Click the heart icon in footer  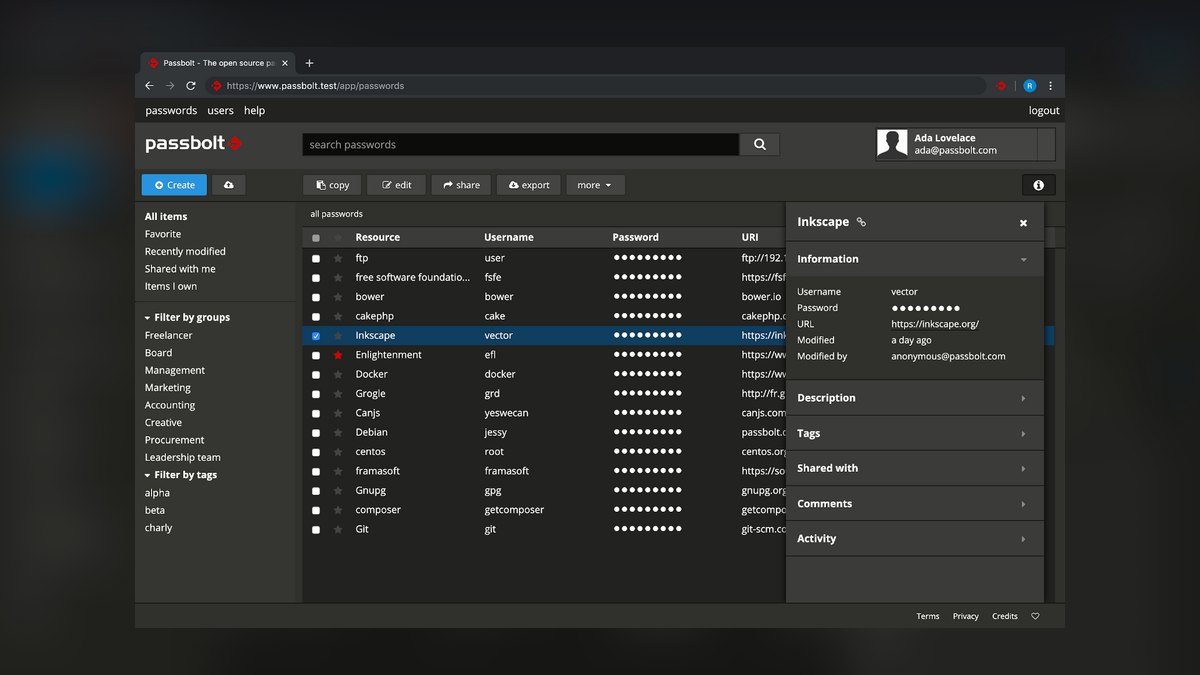pyautogui.click(x=1035, y=616)
